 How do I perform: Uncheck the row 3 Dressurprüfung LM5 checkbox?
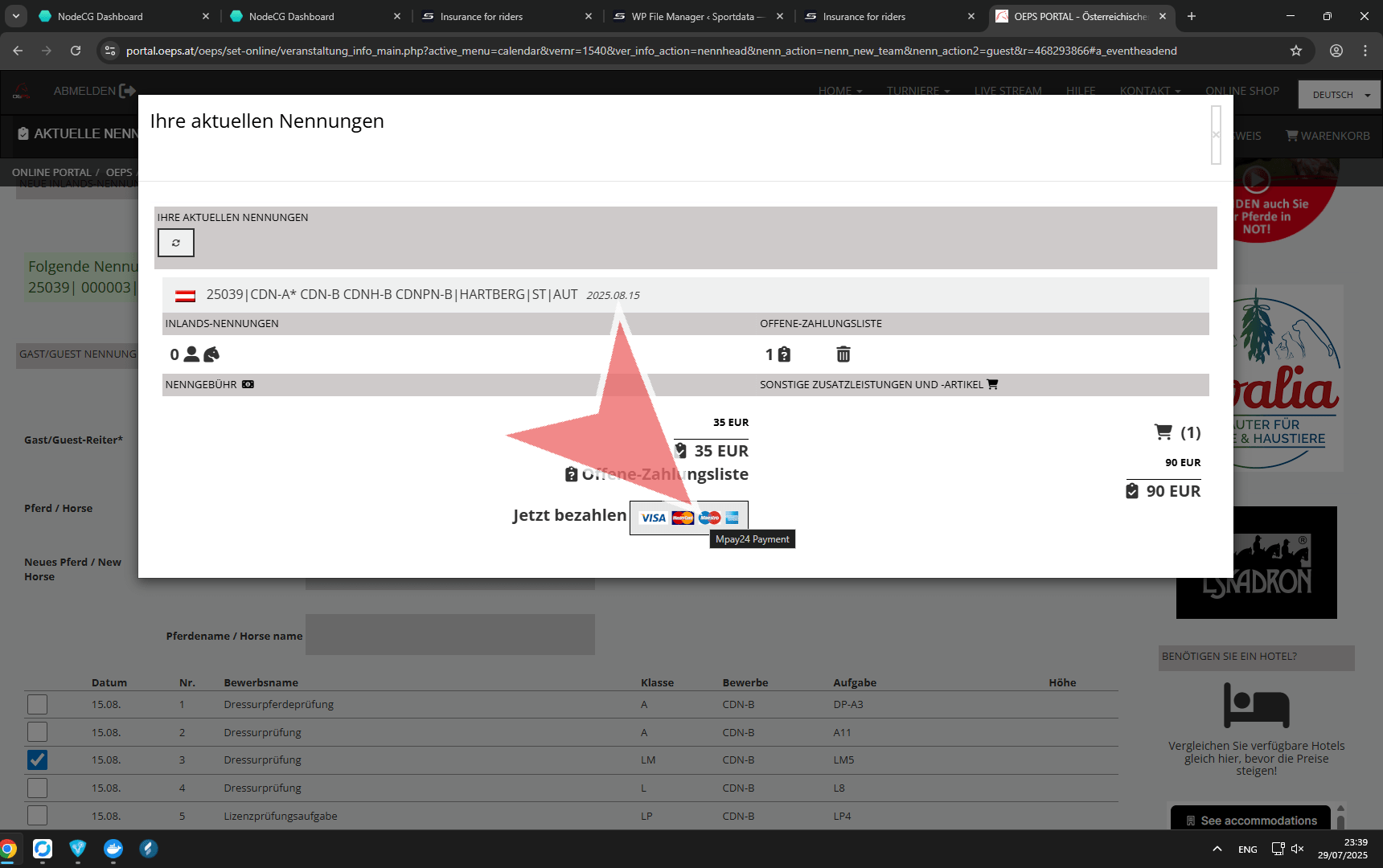[x=38, y=759]
